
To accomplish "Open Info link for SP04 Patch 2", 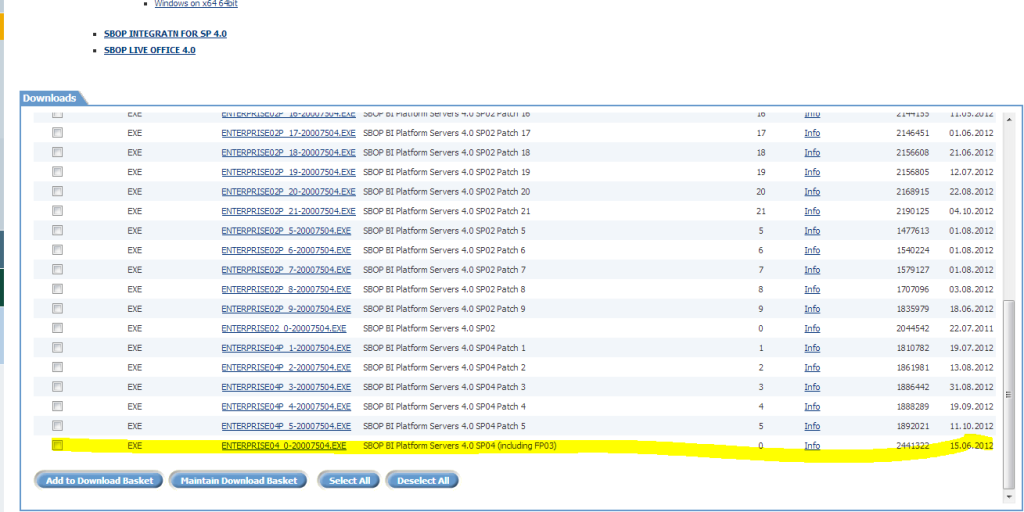I will click(812, 368).
